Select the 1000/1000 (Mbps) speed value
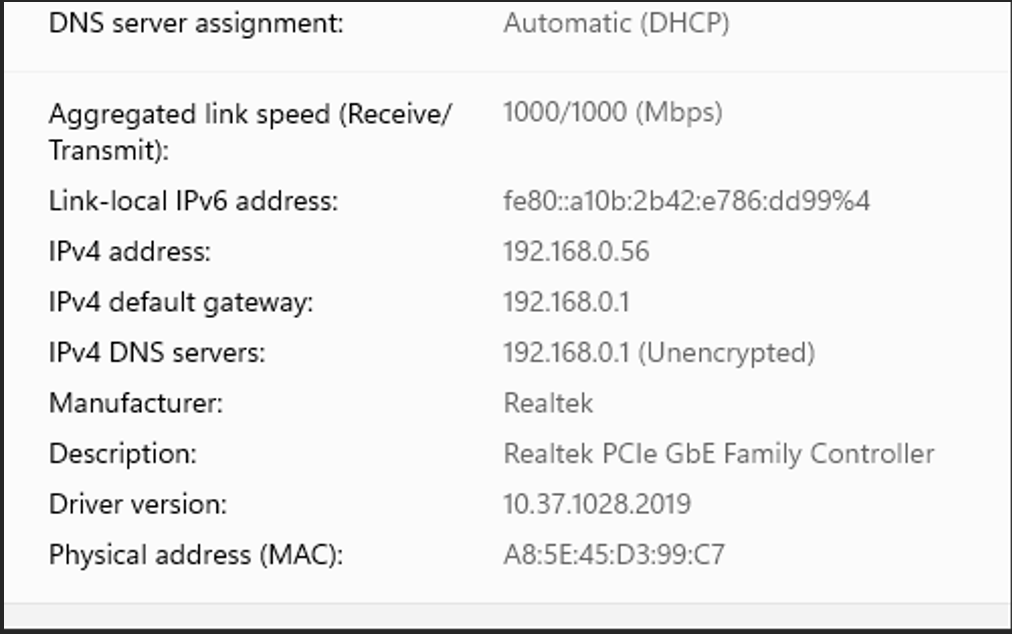The image size is (1012, 634). pos(612,112)
